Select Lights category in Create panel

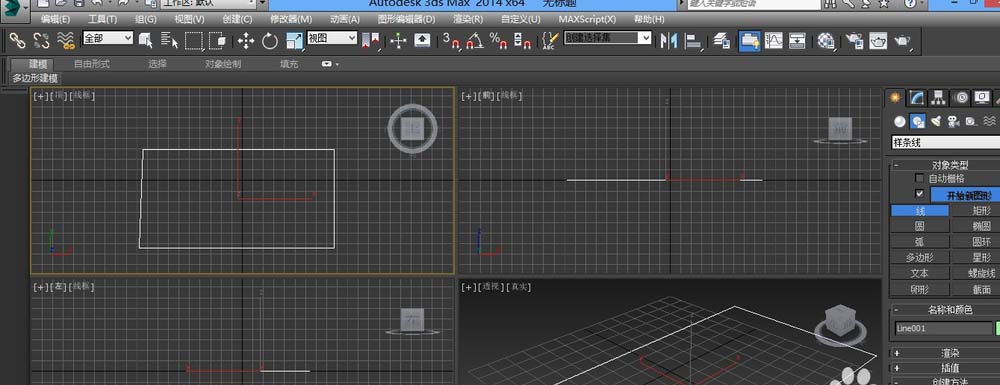(x=936, y=121)
